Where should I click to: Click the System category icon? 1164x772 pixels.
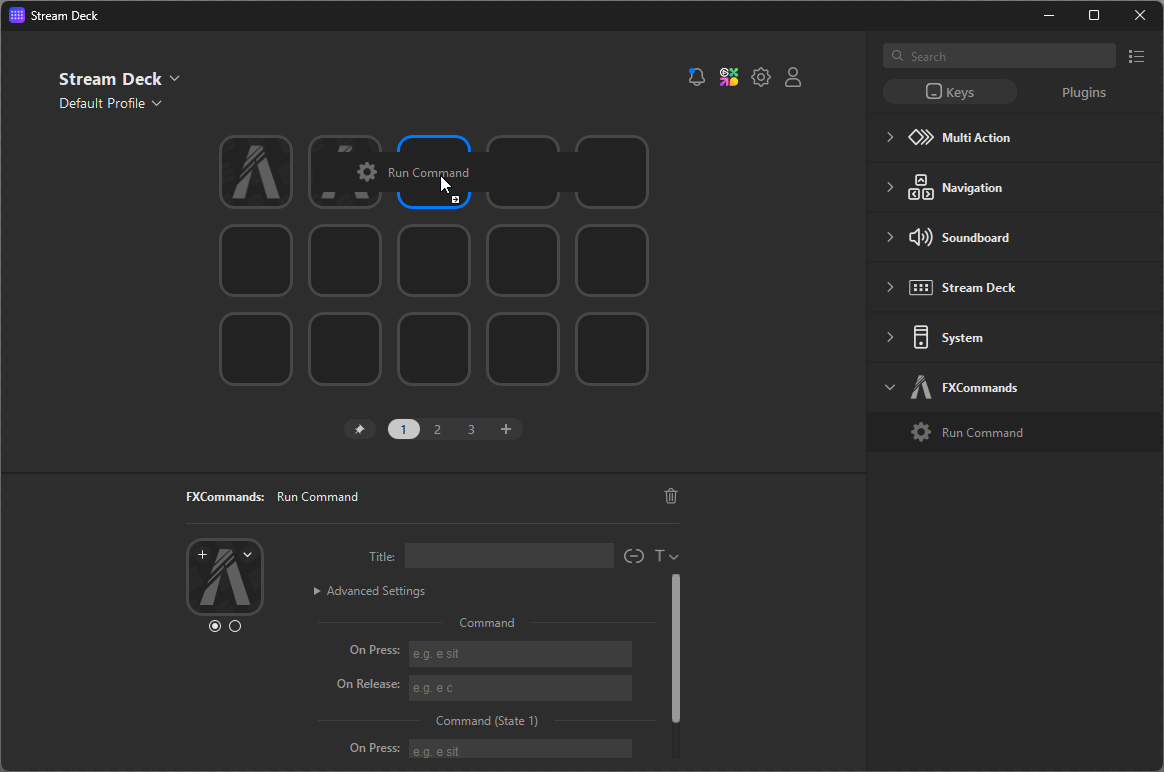[x=921, y=337]
